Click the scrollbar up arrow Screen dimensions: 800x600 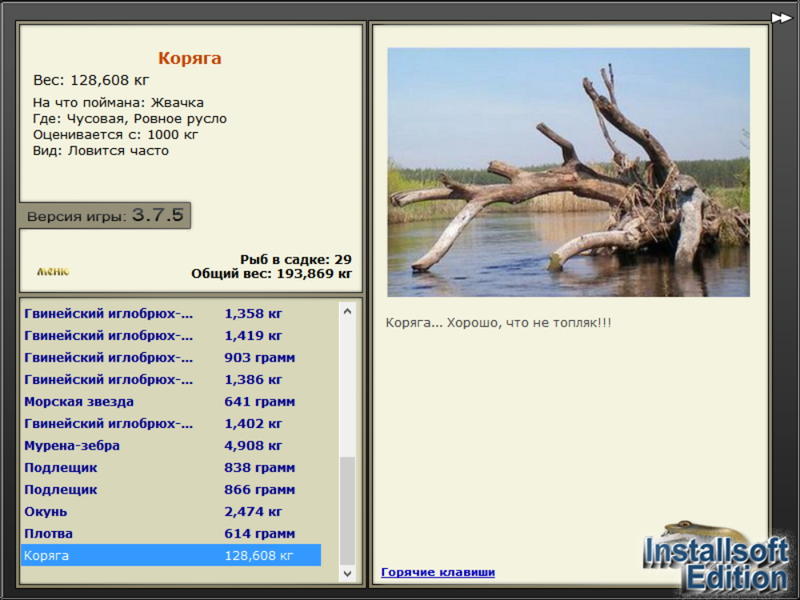coord(347,311)
